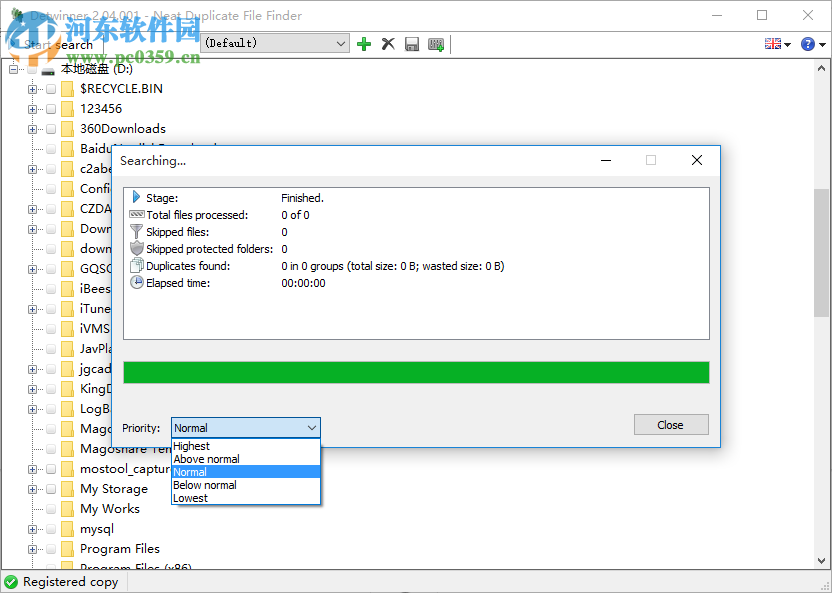Choose Highest priority from the list
The image size is (832, 593).
(x=246, y=446)
